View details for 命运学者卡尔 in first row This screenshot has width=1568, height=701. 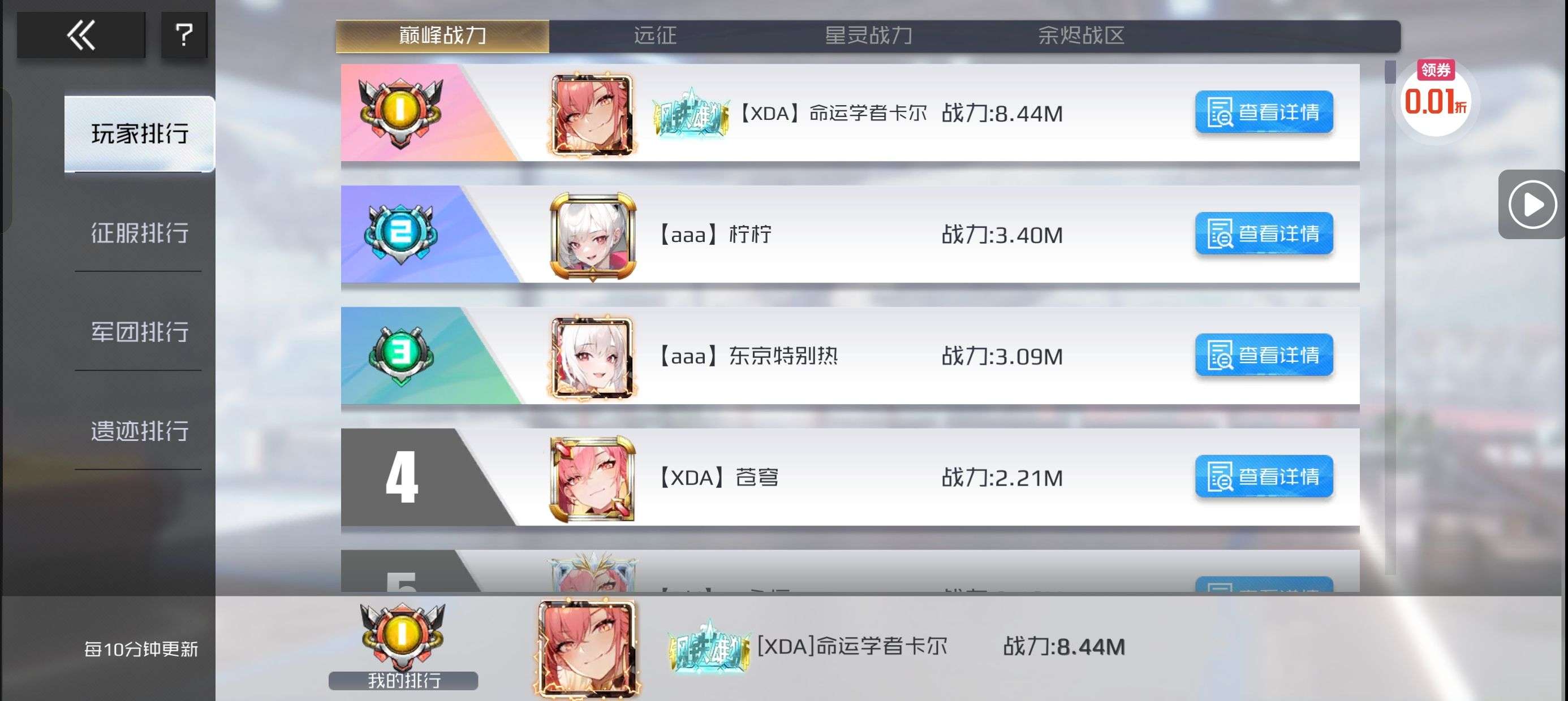pos(1264,112)
